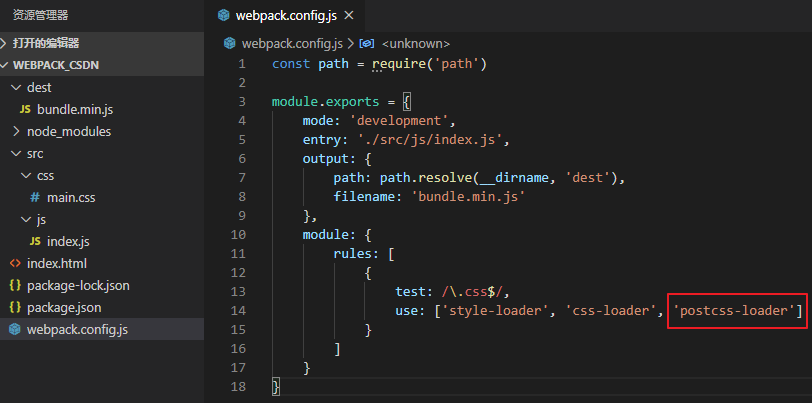Click line number 18 in the gutter
The height and width of the screenshot is (403, 812).
point(239,386)
